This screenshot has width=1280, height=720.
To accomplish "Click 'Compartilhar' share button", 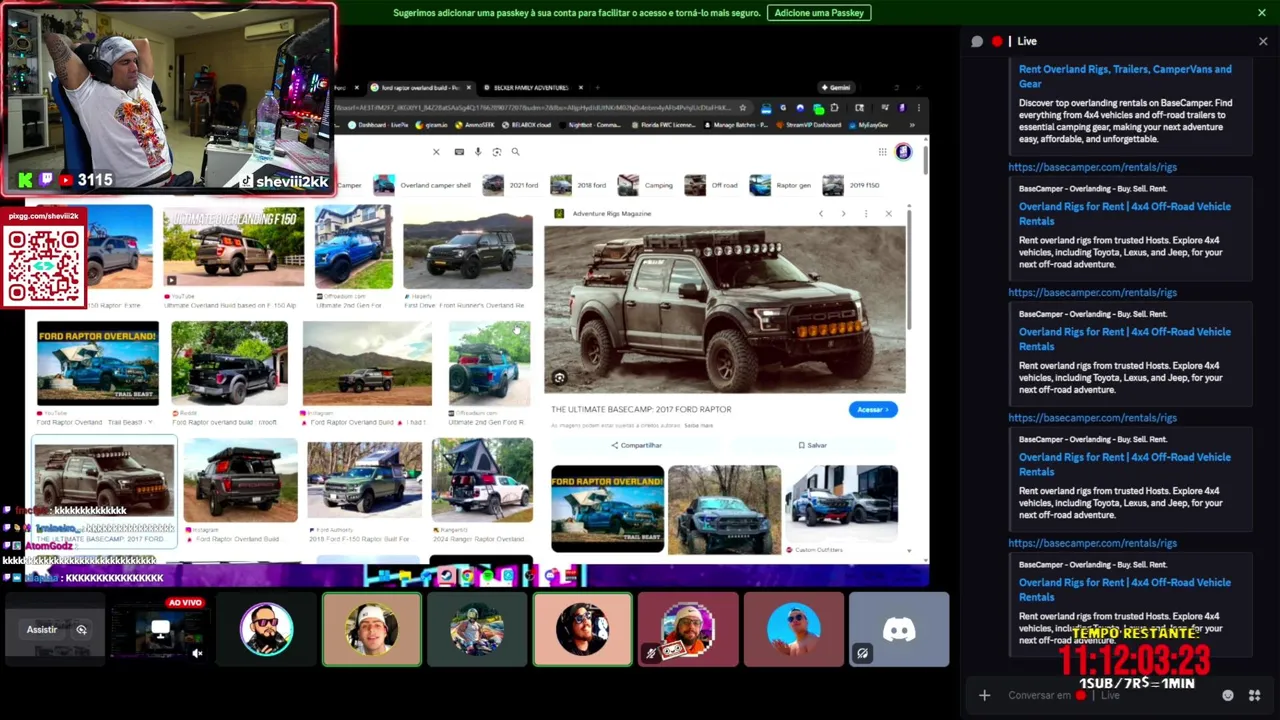I will [x=636, y=445].
